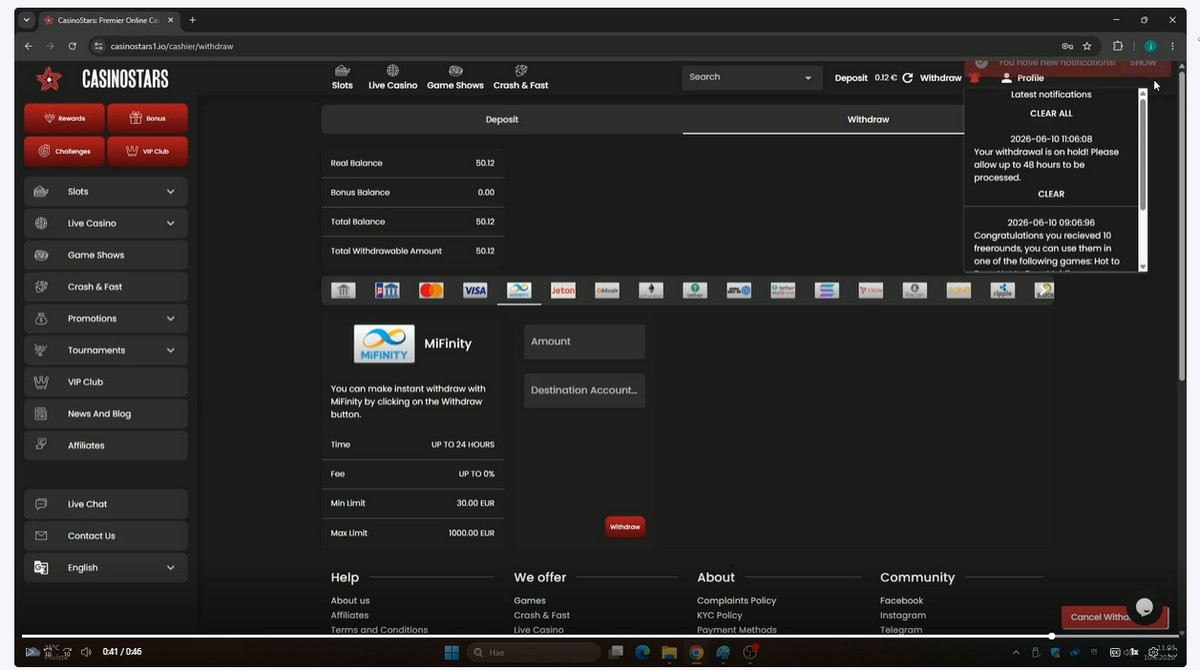1200x670 pixels.
Task: Click the red Challenges button
Action: (64, 151)
